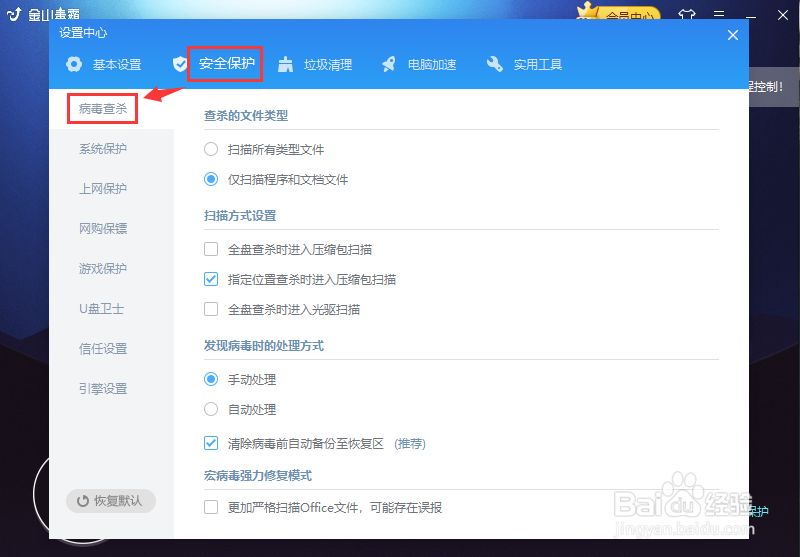Click the skin shirt icon in main window
Viewport: 800px width, 557px height.
click(686, 14)
